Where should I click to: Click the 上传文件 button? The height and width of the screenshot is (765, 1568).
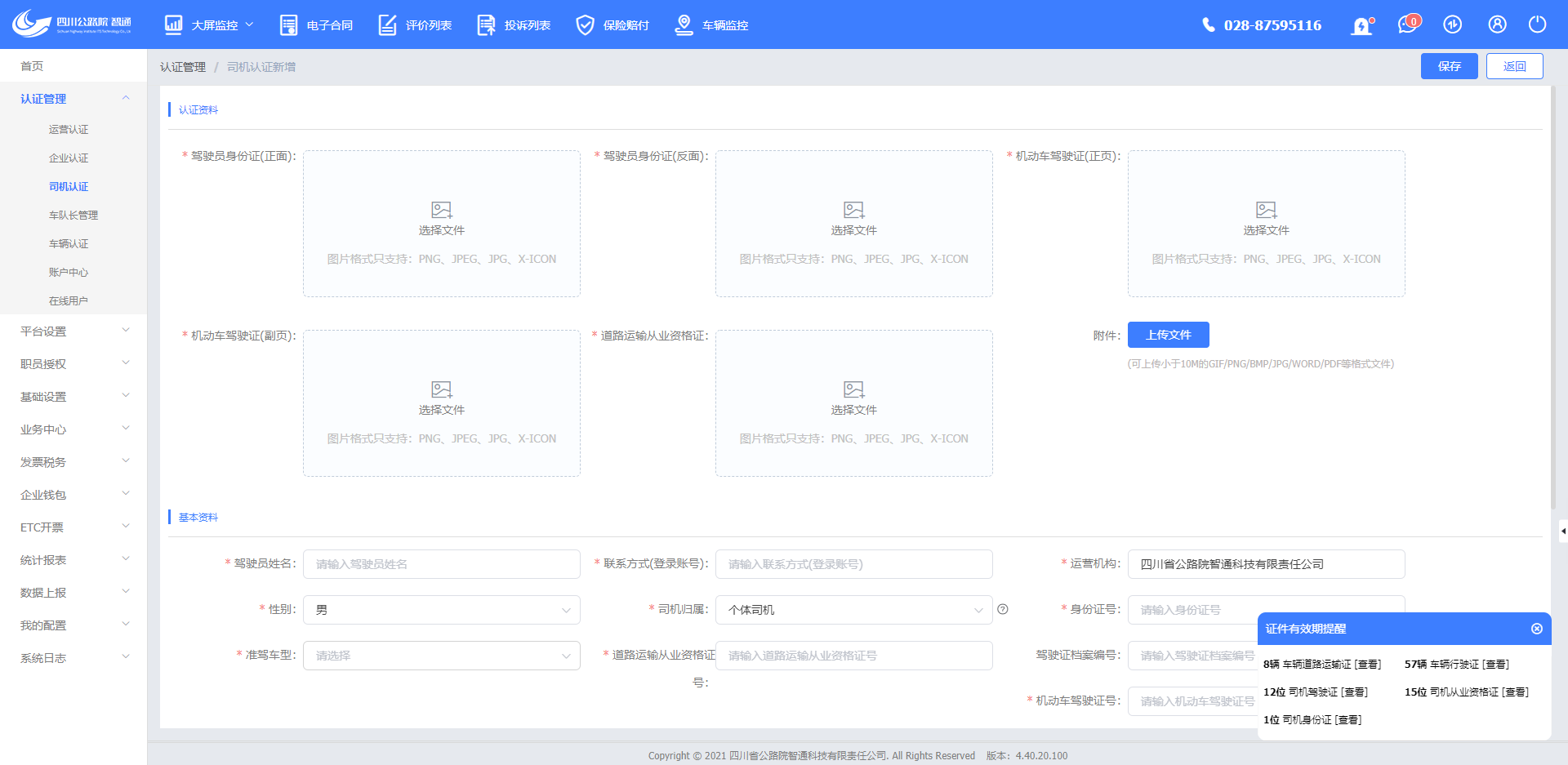(x=1168, y=335)
